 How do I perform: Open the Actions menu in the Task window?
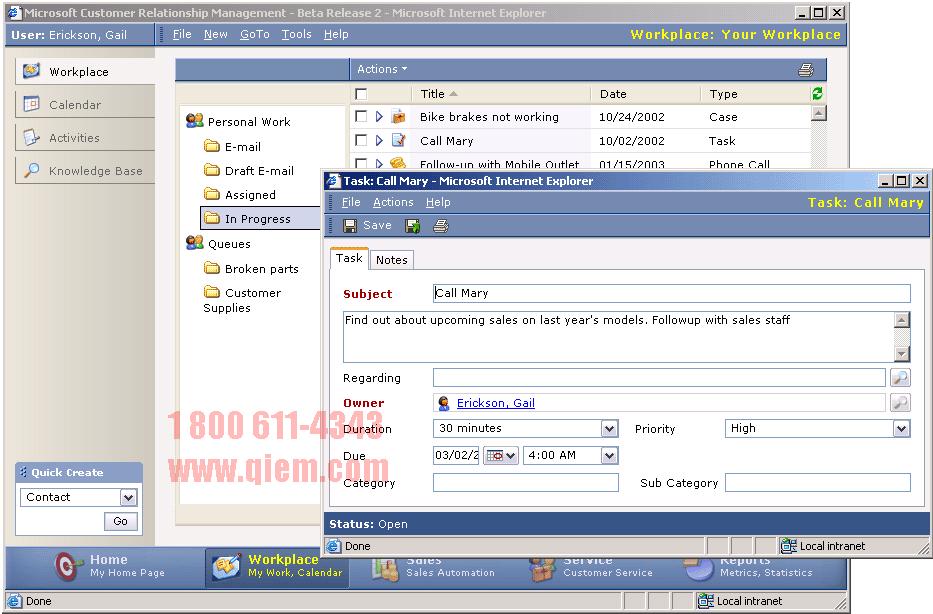pyautogui.click(x=393, y=202)
